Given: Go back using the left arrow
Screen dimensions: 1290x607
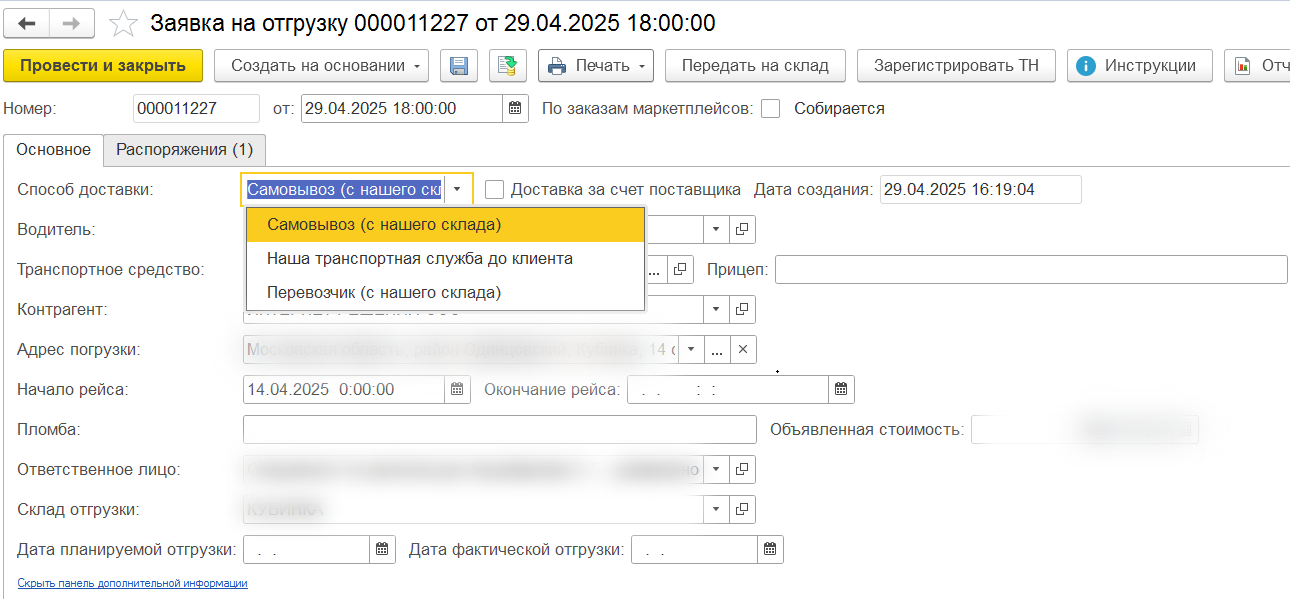Looking at the screenshot, I should pyautogui.click(x=27, y=23).
